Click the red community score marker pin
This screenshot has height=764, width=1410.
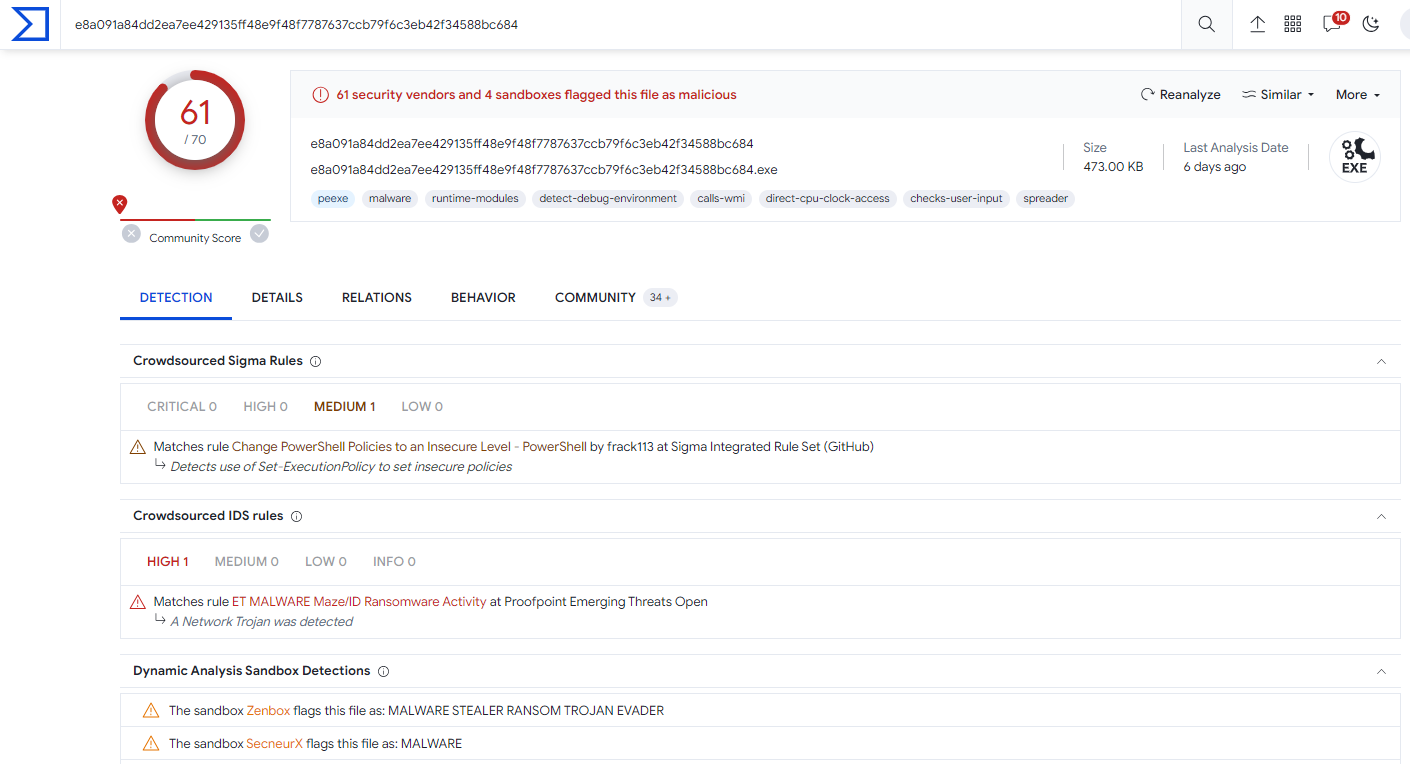(120, 205)
